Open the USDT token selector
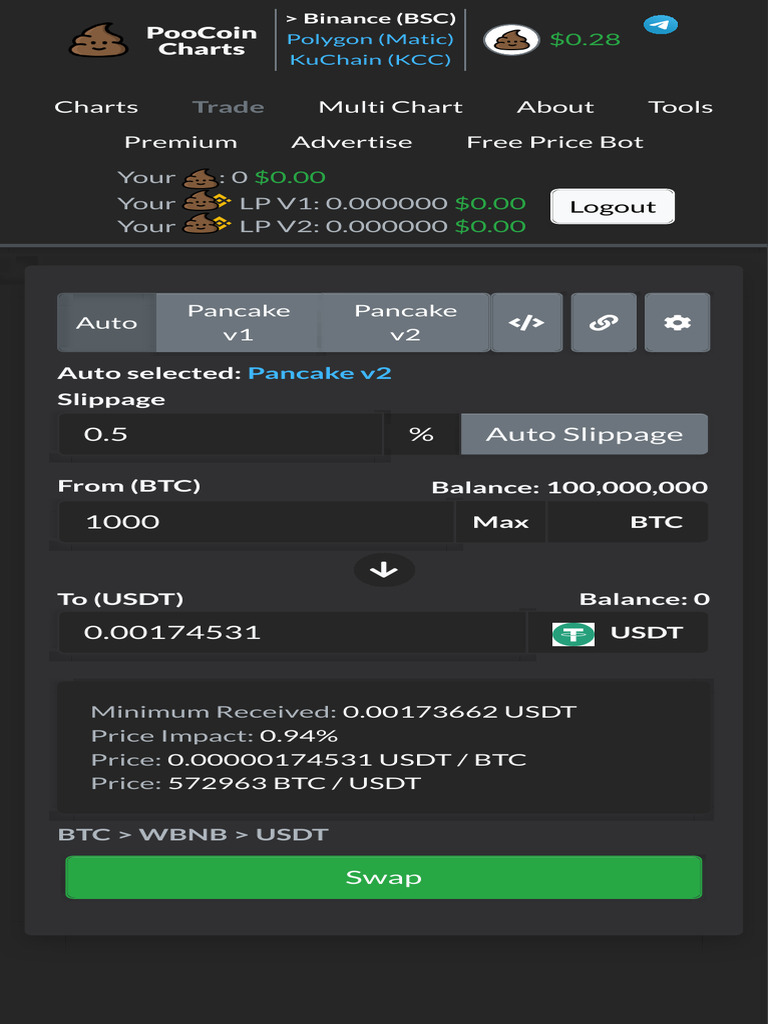 click(618, 633)
